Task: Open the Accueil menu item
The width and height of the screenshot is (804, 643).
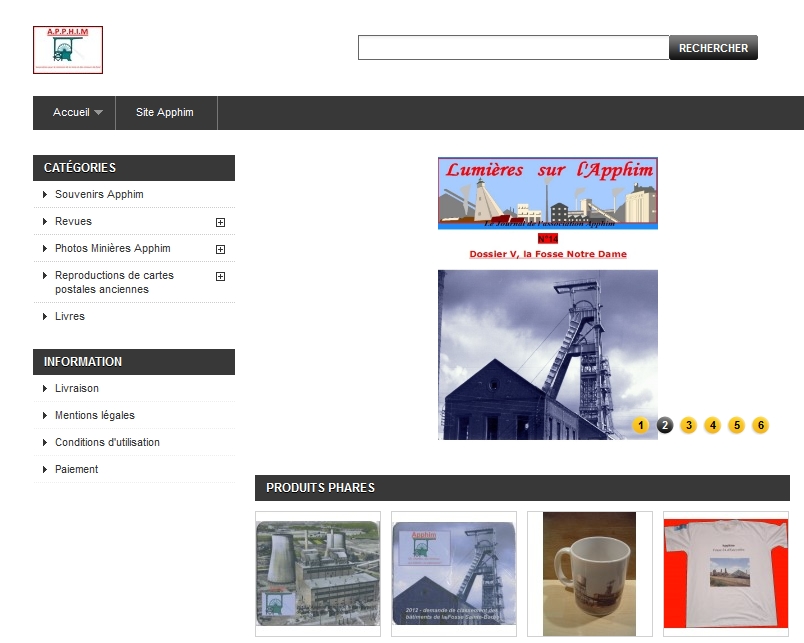Action: 71,112
